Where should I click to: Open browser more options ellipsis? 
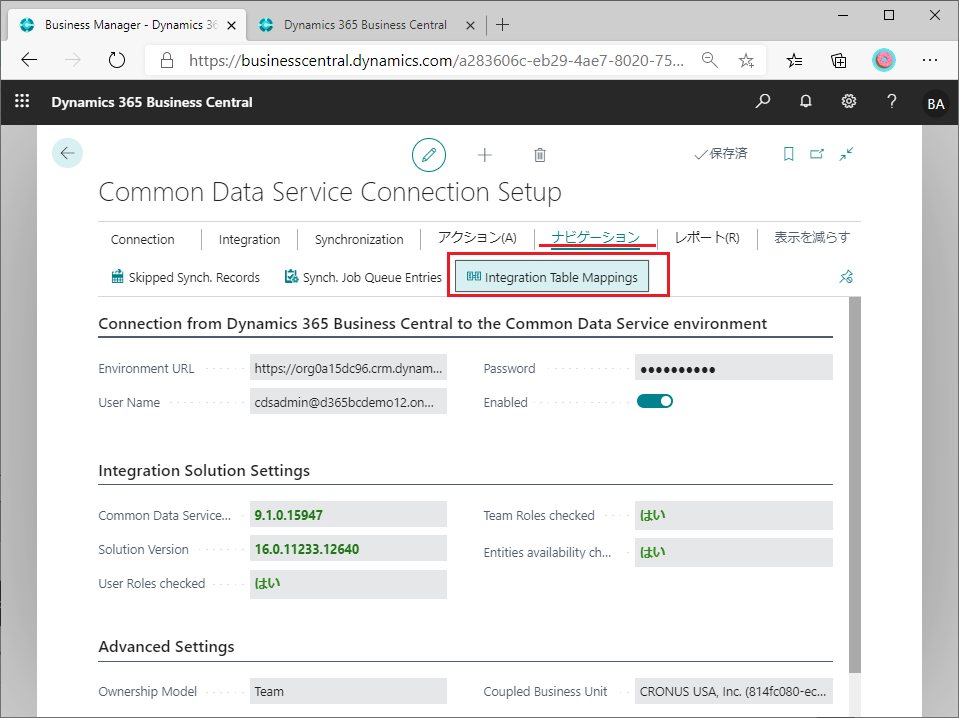pos(930,60)
